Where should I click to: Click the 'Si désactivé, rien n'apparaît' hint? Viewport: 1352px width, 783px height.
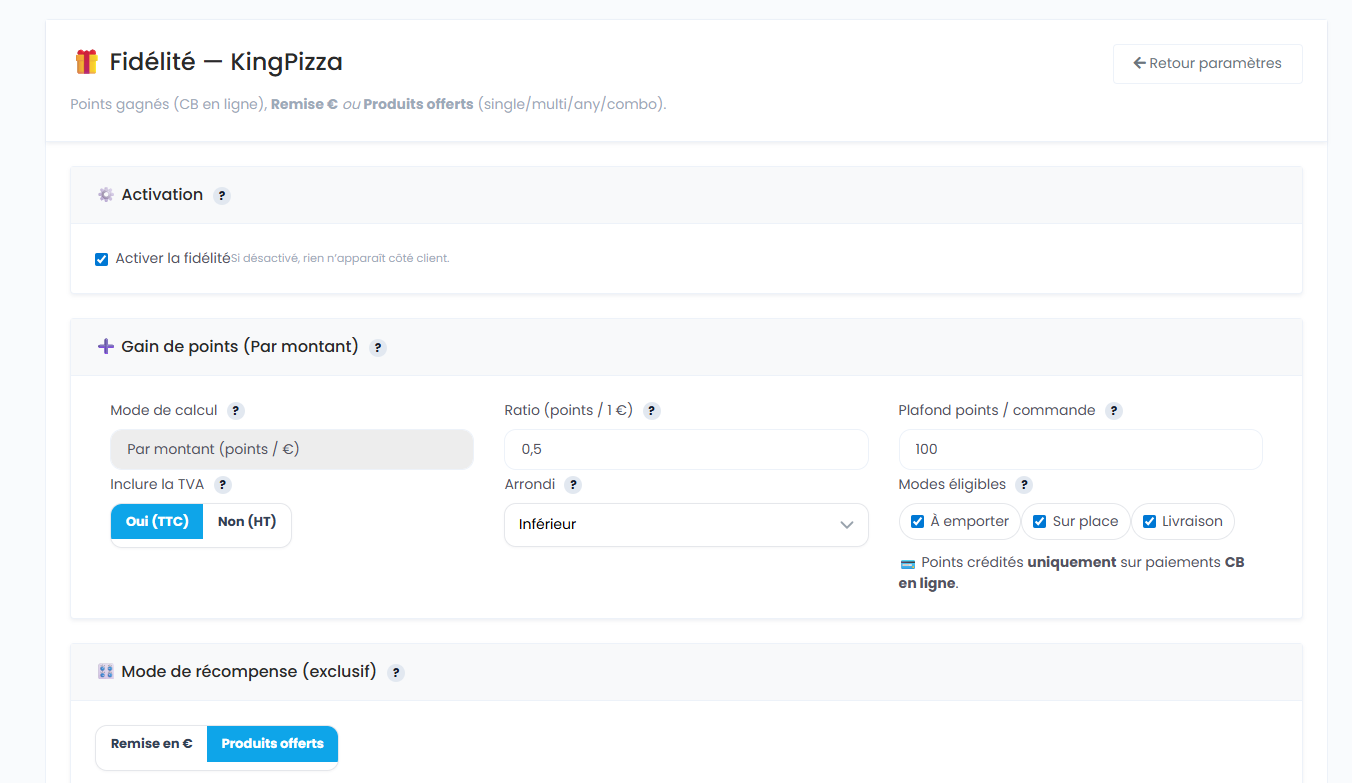coord(340,259)
